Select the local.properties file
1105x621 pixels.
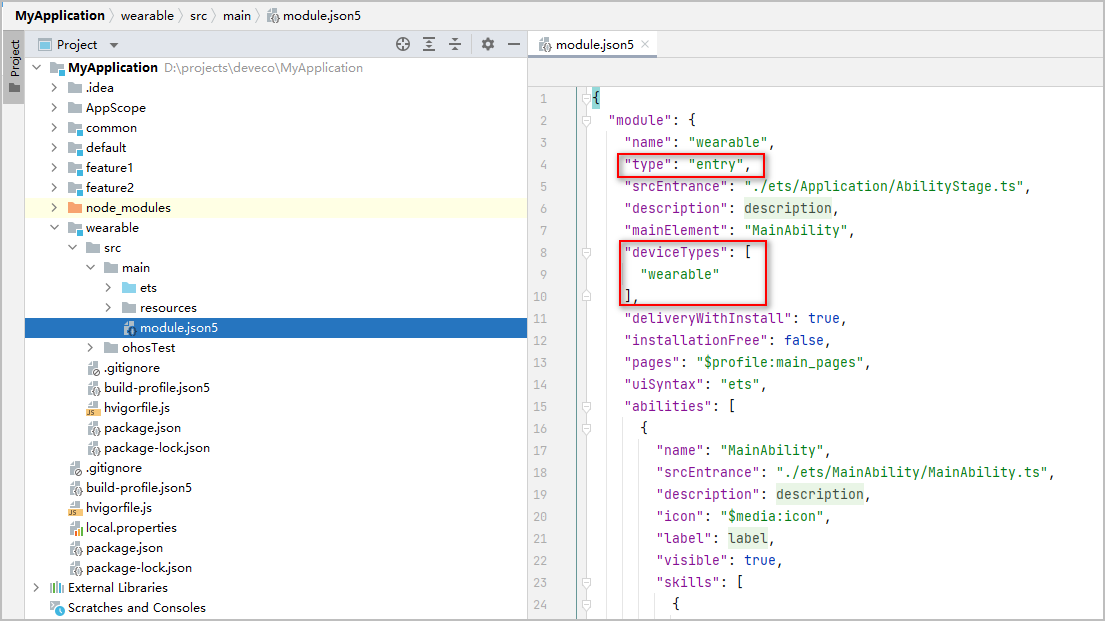(131, 527)
